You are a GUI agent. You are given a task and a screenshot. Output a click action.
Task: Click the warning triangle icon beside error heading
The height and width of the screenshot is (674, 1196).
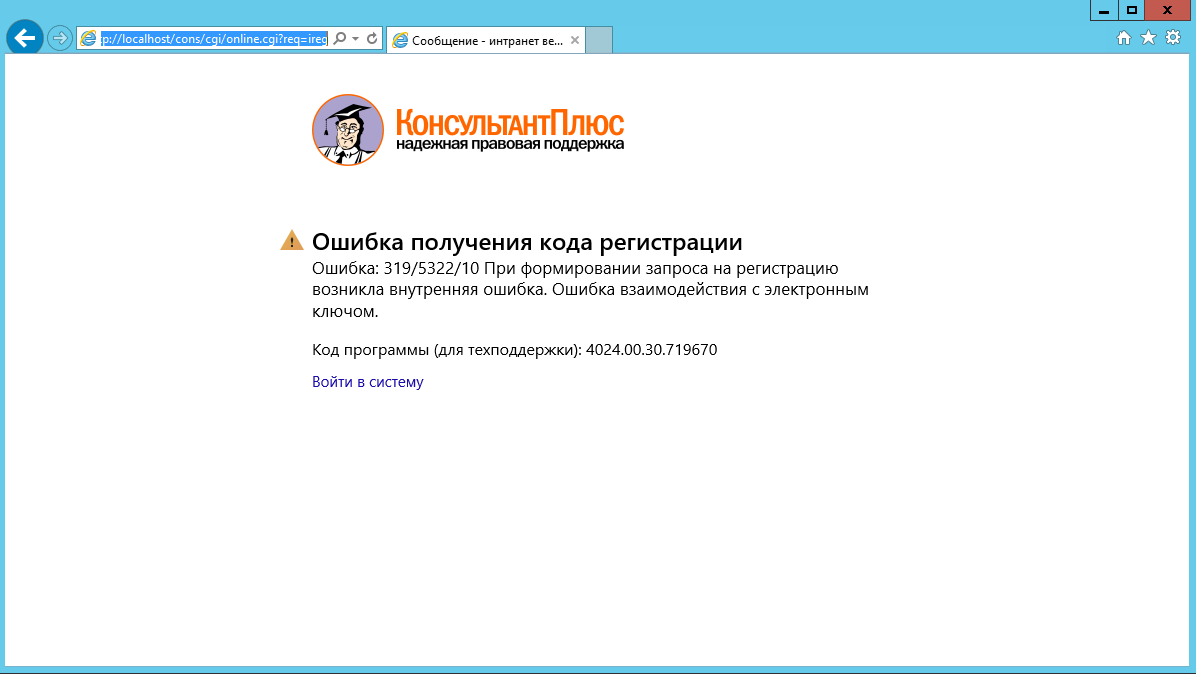(x=291, y=241)
